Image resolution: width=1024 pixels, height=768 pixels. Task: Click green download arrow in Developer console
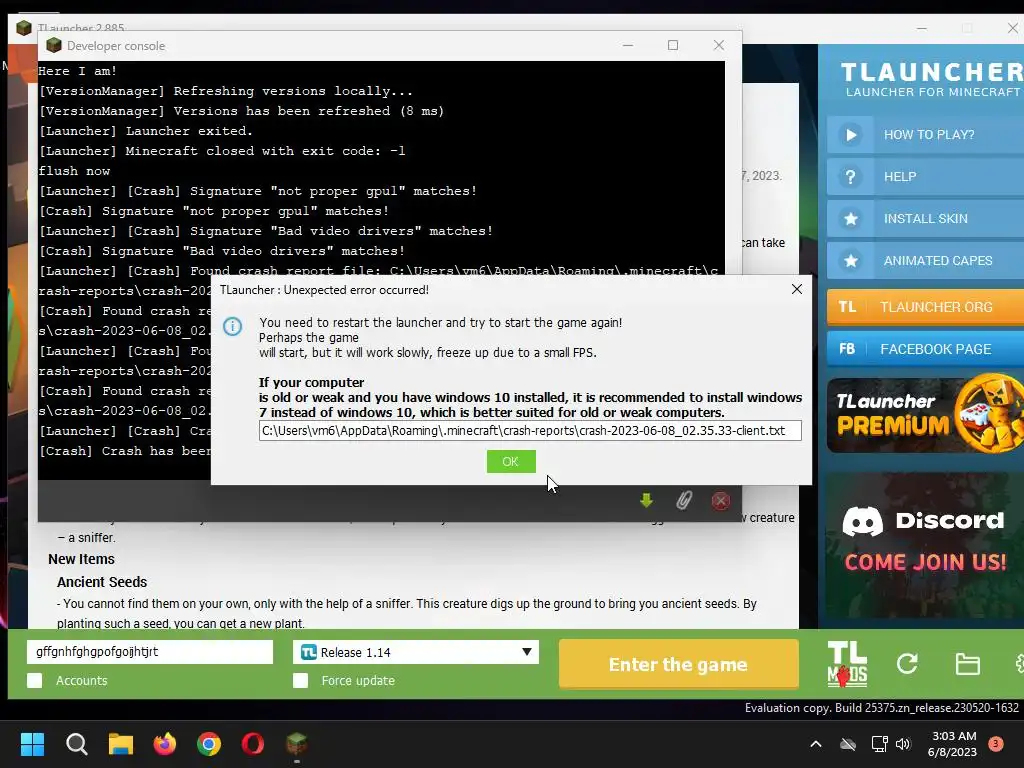pos(646,501)
